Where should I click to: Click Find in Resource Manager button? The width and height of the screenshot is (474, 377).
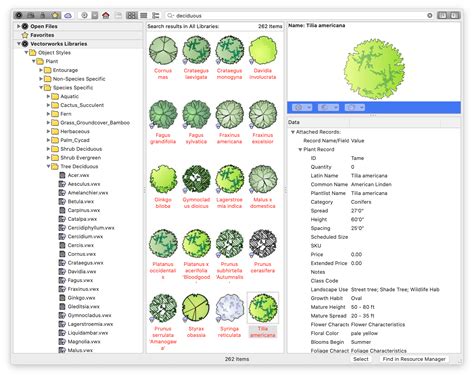(x=414, y=359)
